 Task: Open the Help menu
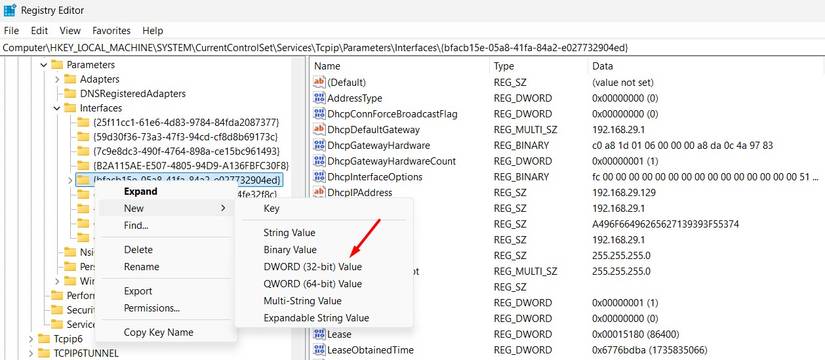pyautogui.click(x=153, y=31)
